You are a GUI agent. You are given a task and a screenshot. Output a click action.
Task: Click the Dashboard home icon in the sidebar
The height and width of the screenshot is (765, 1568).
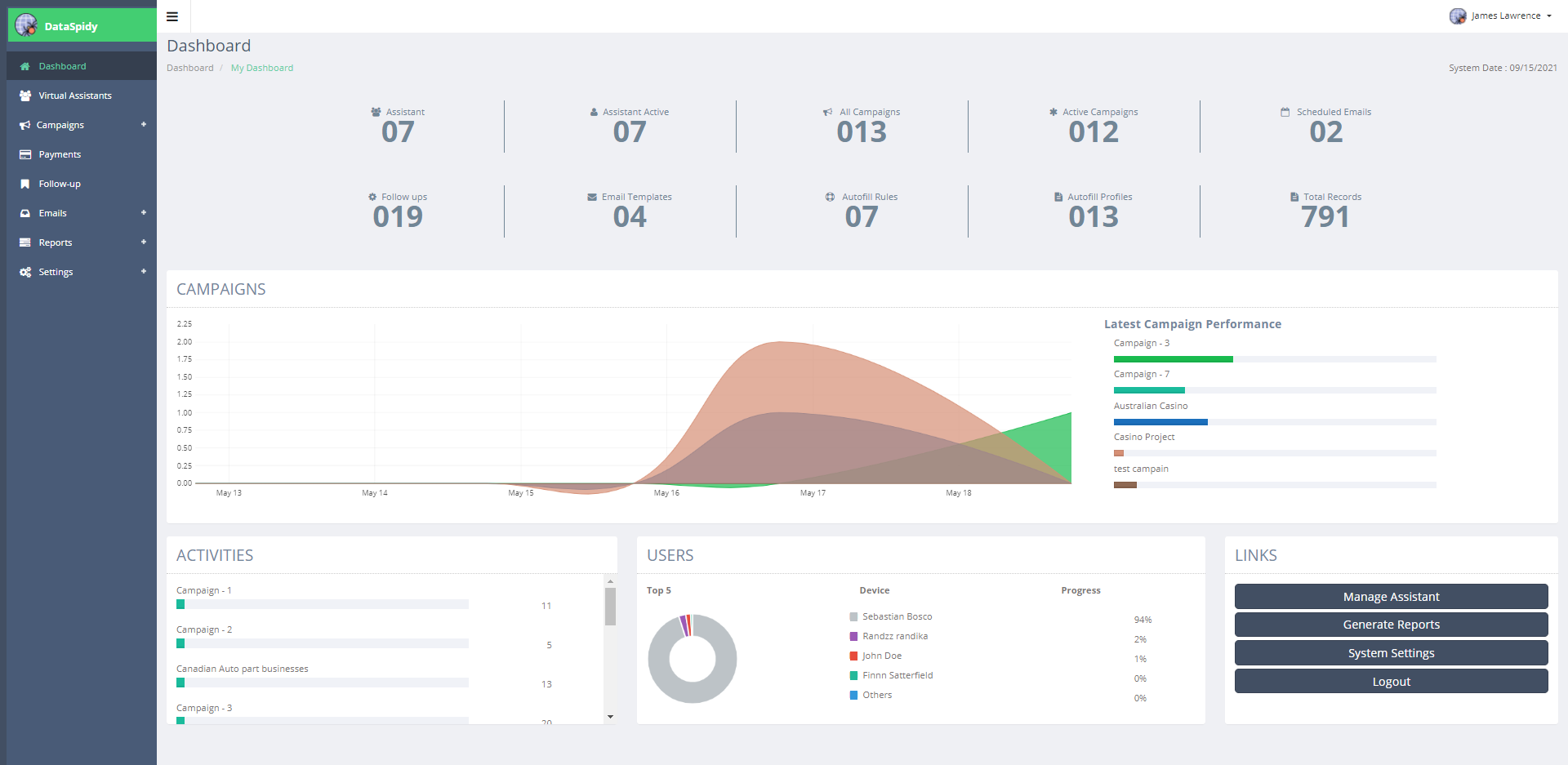point(24,66)
